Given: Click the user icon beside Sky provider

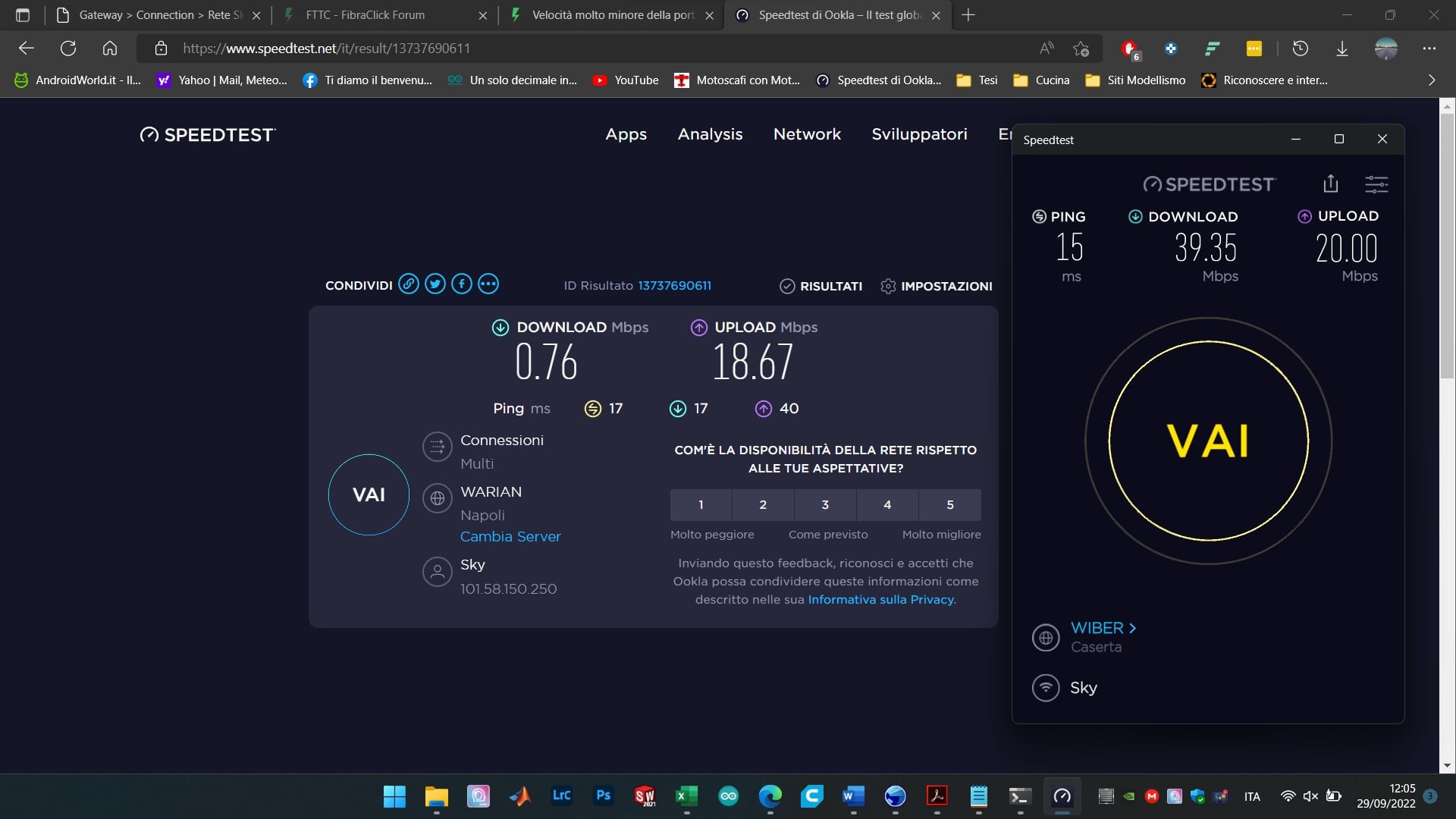Looking at the screenshot, I should coord(438,572).
